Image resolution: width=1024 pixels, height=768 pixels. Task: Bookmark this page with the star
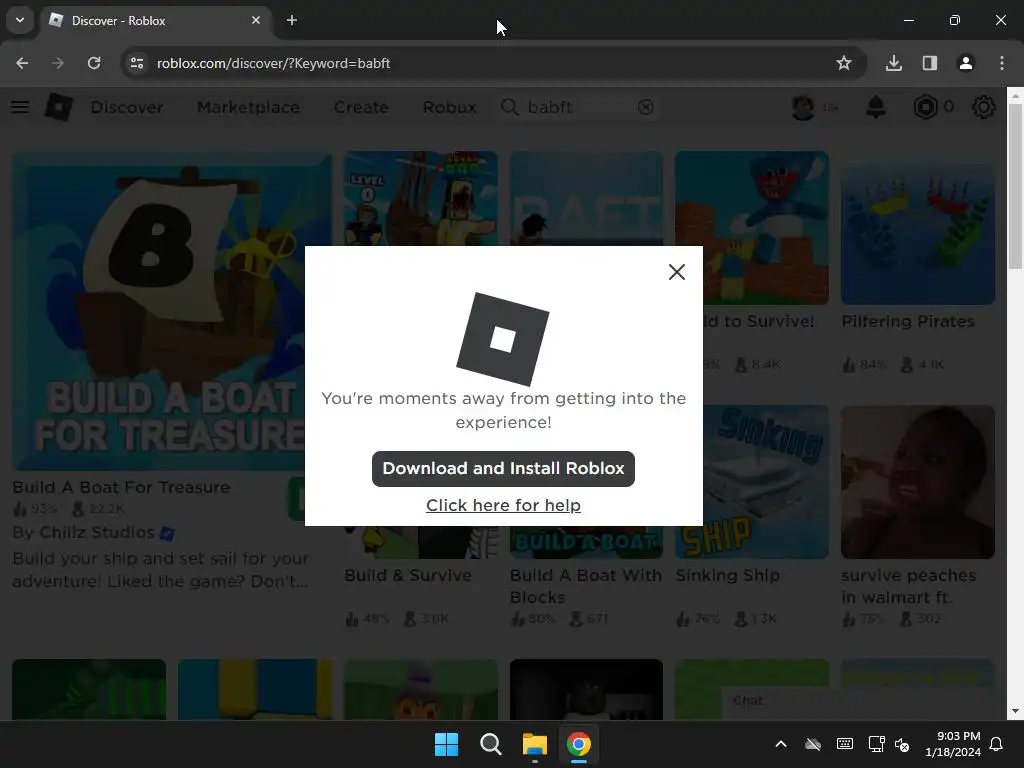click(x=844, y=63)
